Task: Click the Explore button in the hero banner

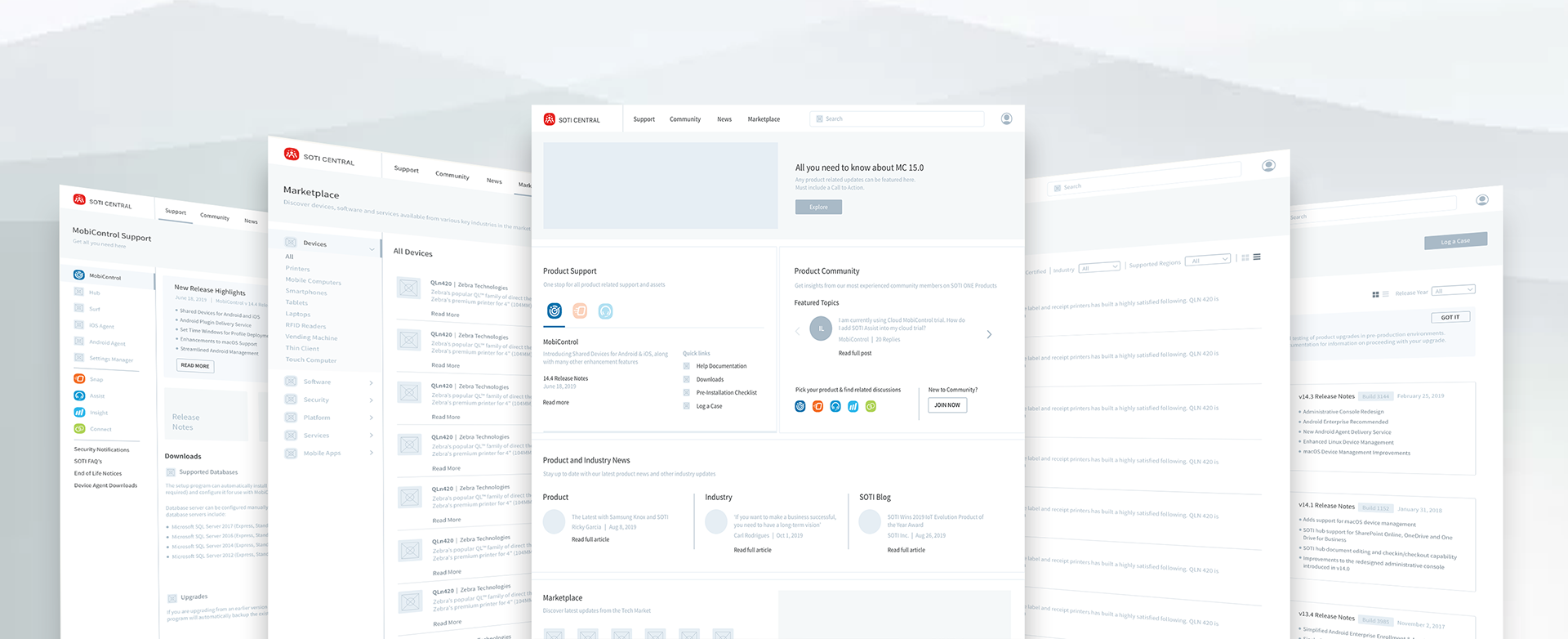Action: click(818, 207)
